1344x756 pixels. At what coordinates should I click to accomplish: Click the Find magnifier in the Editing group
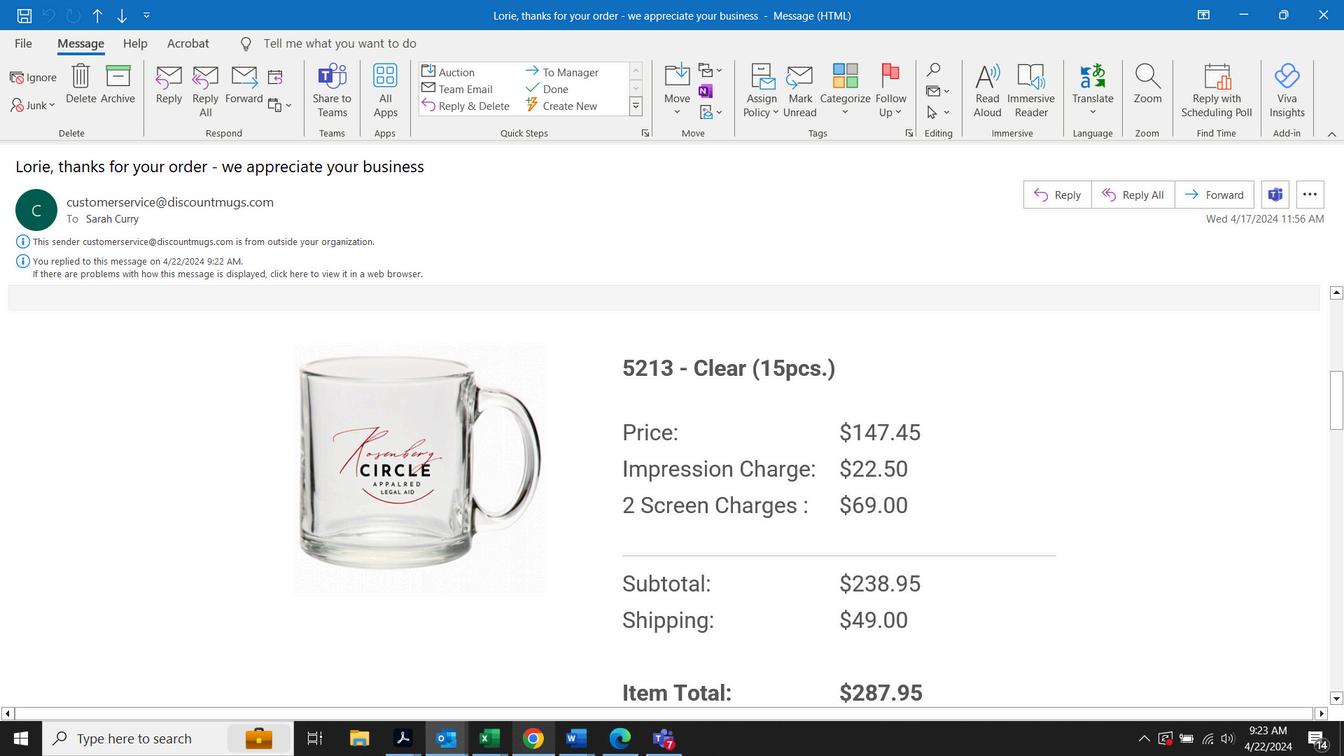tap(933, 70)
